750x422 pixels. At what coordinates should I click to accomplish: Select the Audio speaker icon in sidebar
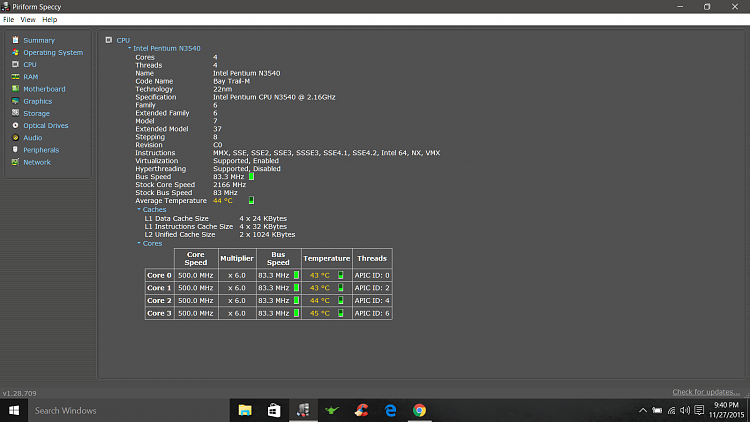pos(15,137)
